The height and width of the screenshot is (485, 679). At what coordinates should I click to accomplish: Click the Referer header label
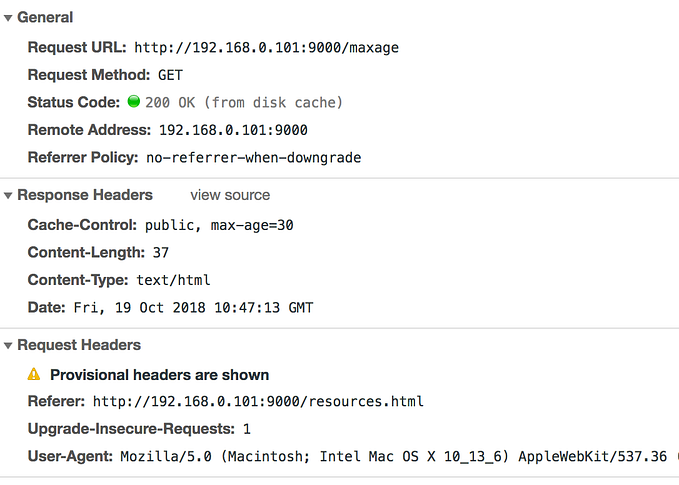tap(56, 401)
